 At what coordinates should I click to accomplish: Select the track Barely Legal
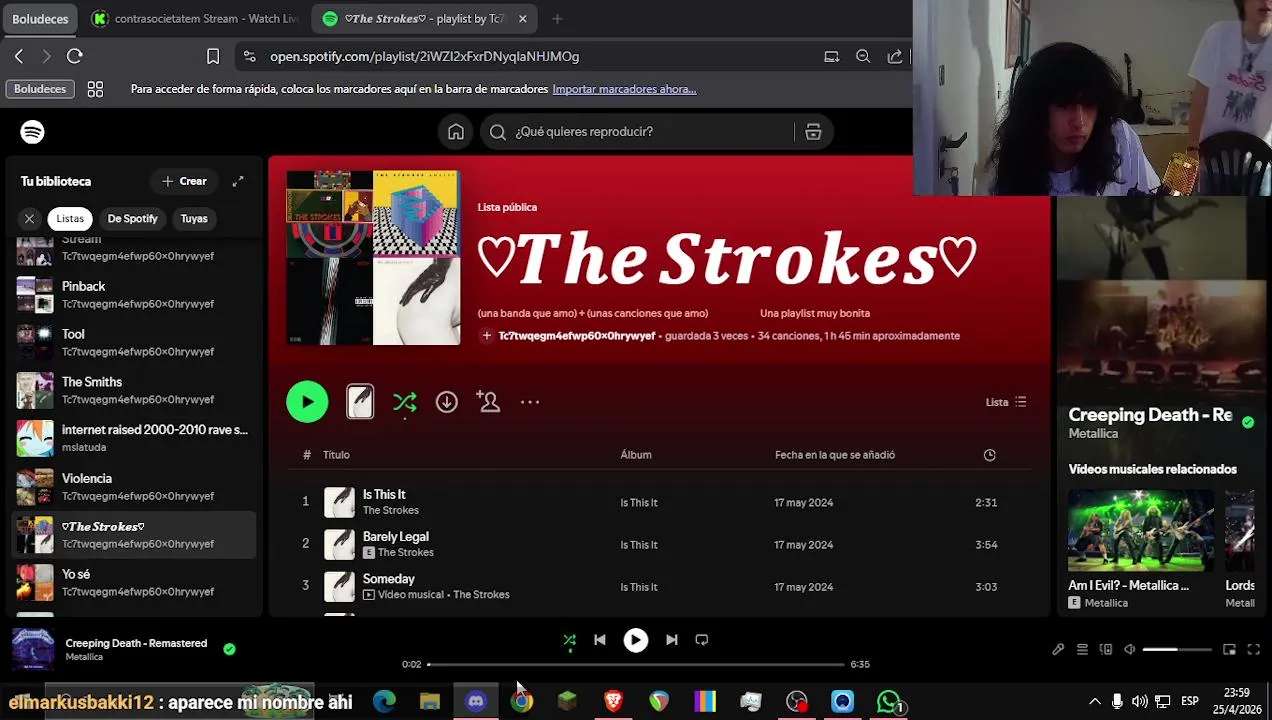click(660, 544)
